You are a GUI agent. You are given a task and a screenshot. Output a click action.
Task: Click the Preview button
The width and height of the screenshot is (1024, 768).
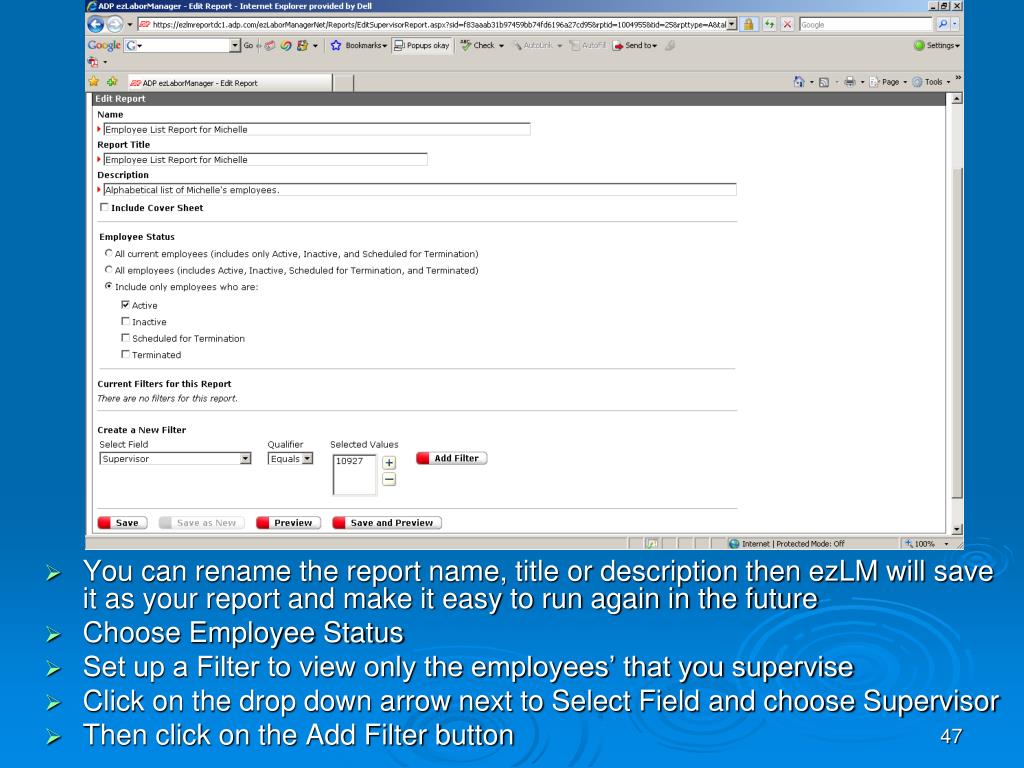tap(288, 522)
